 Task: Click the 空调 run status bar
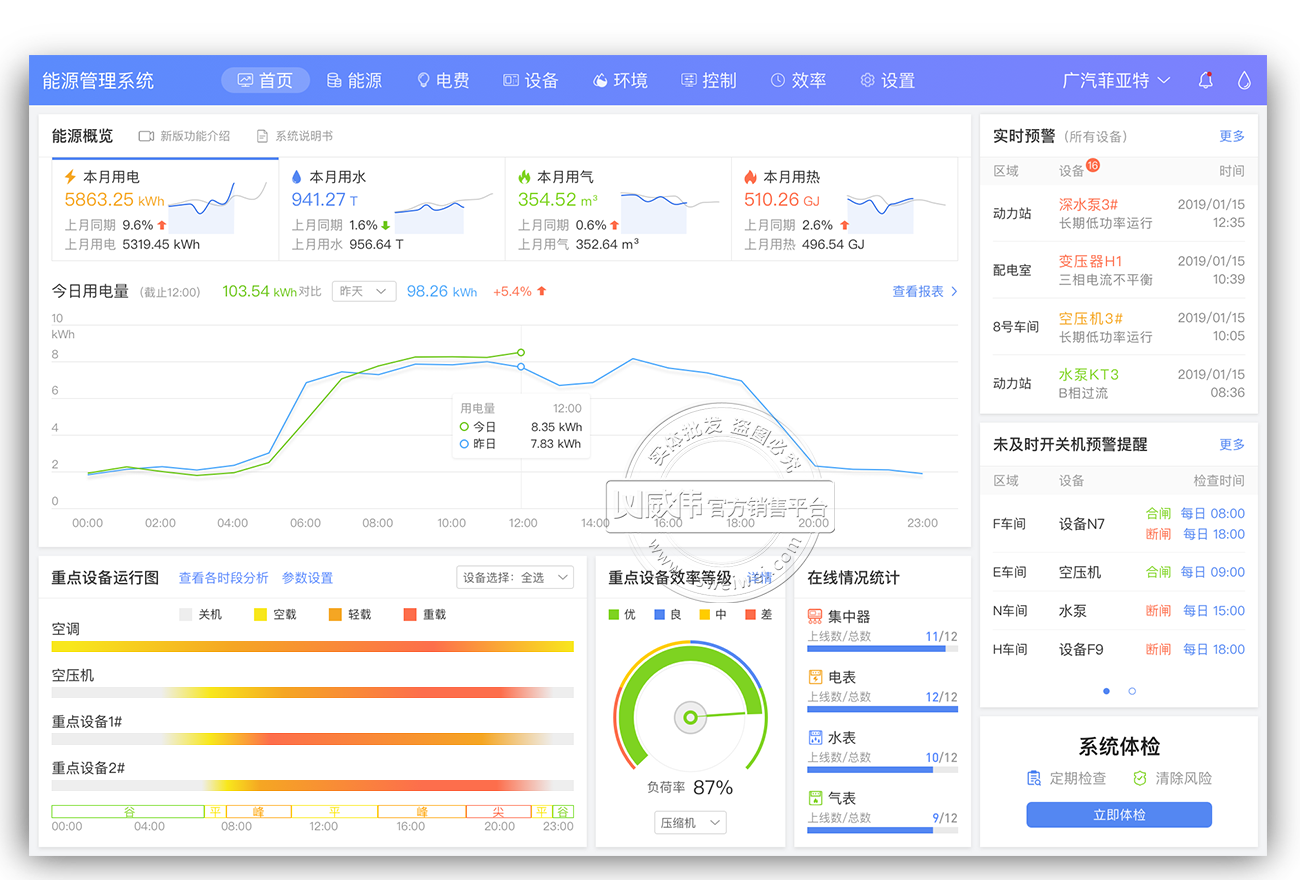[x=313, y=646]
